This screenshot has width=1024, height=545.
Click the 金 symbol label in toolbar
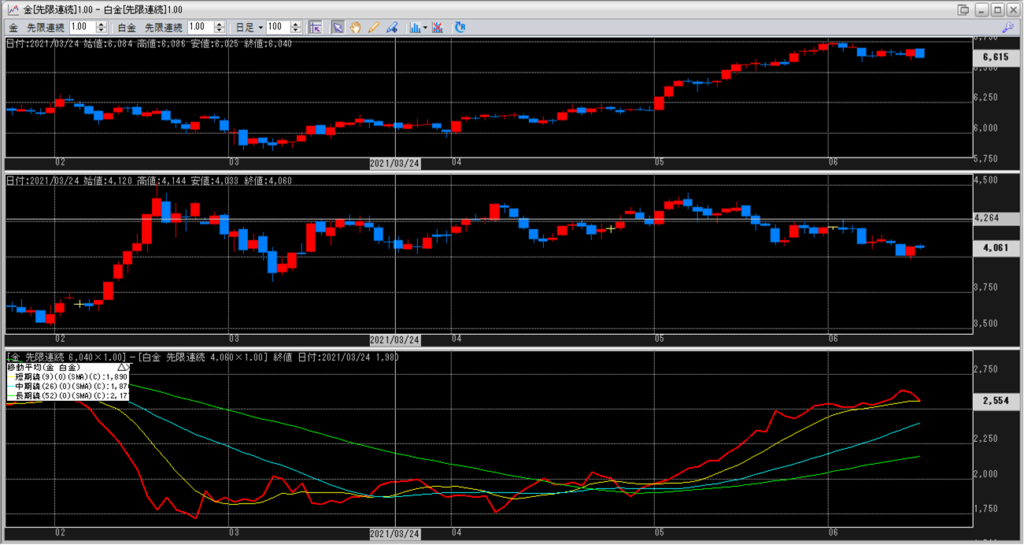pos(12,27)
